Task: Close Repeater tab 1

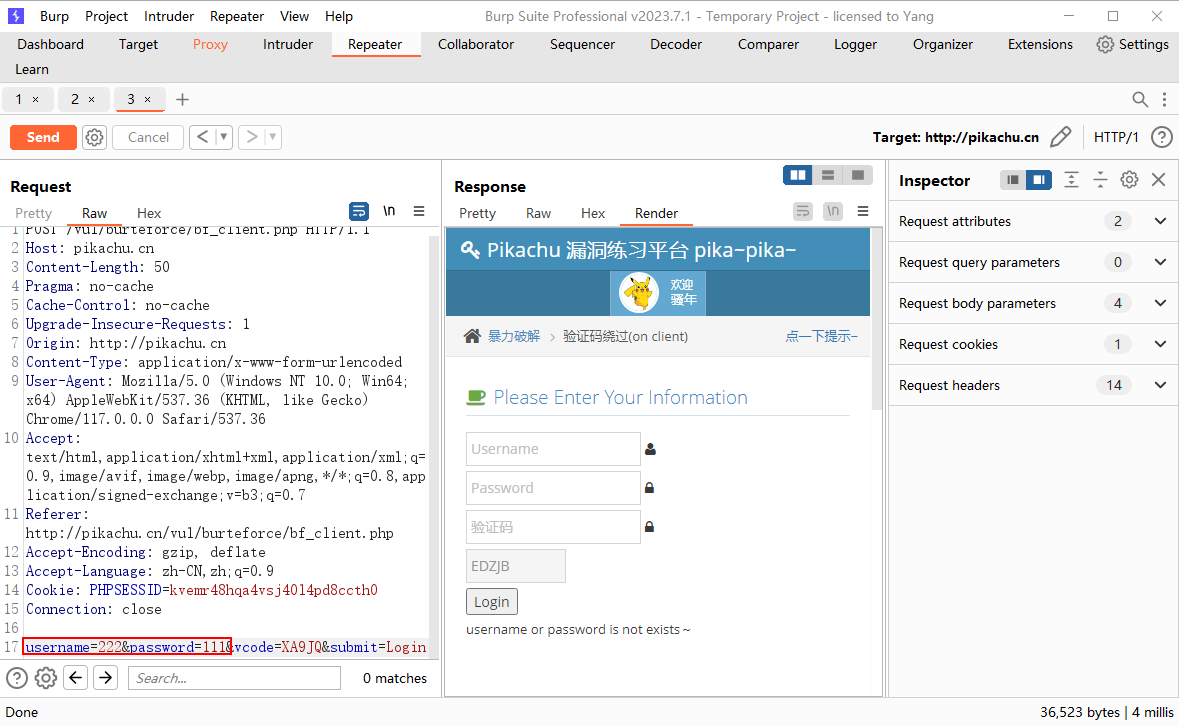Action: click(x=35, y=99)
